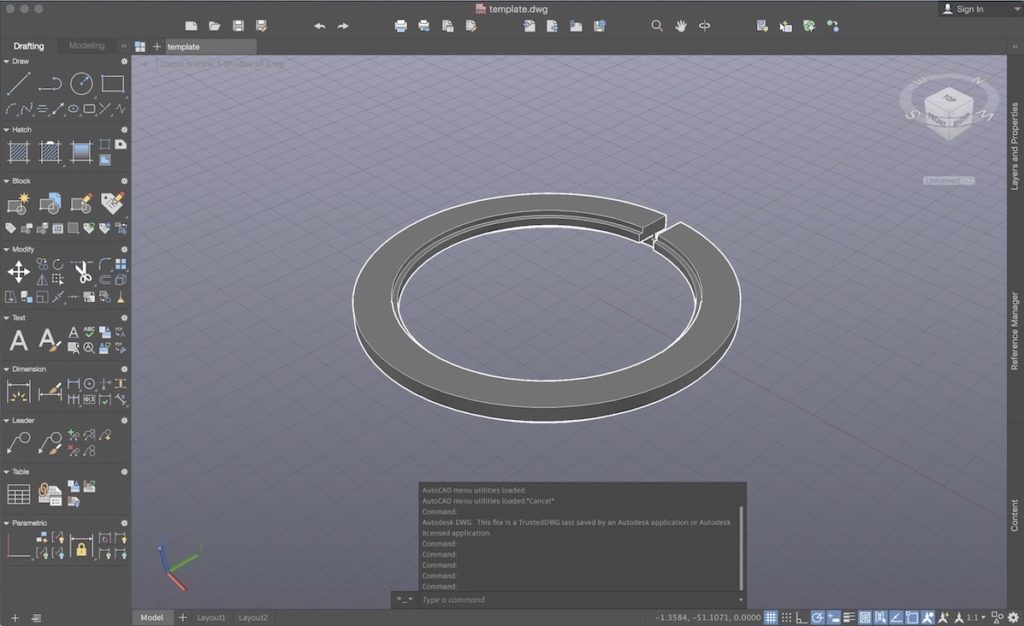Click the New drawing toolbar icon
Viewport: 1024px width, 626px height.
pos(191,26)
